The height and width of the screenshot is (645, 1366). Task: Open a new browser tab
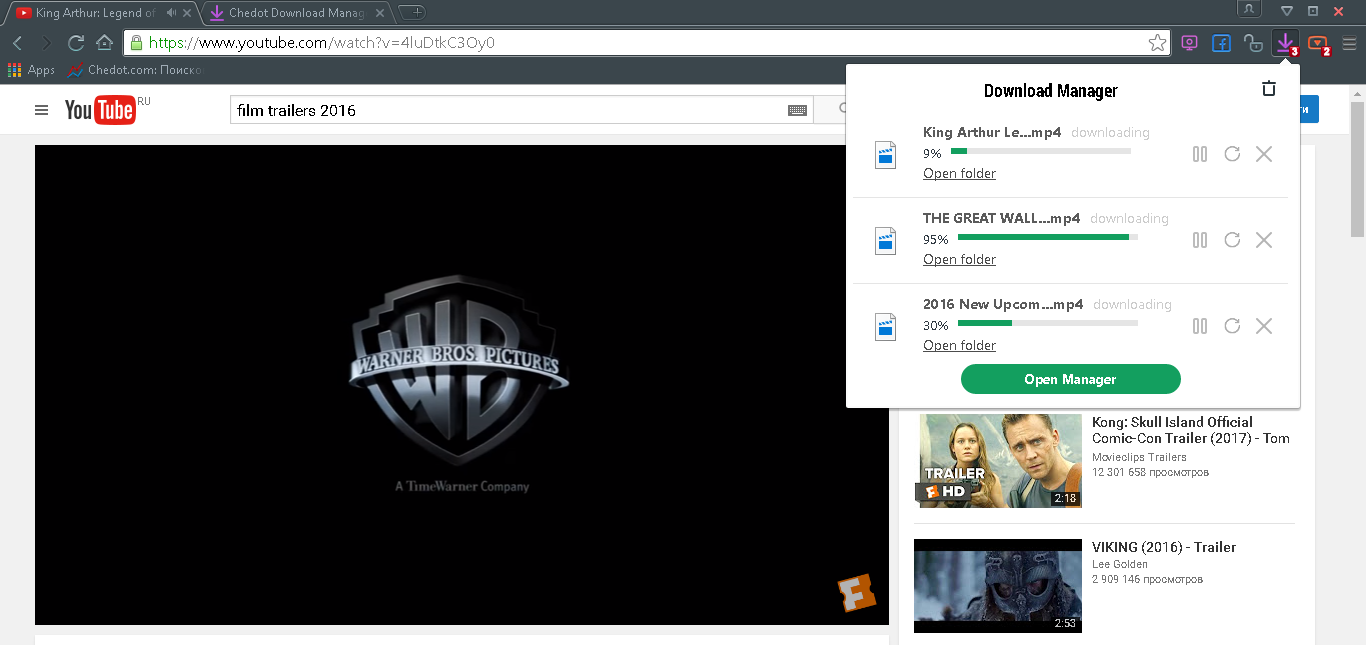[x=411, y=12]
